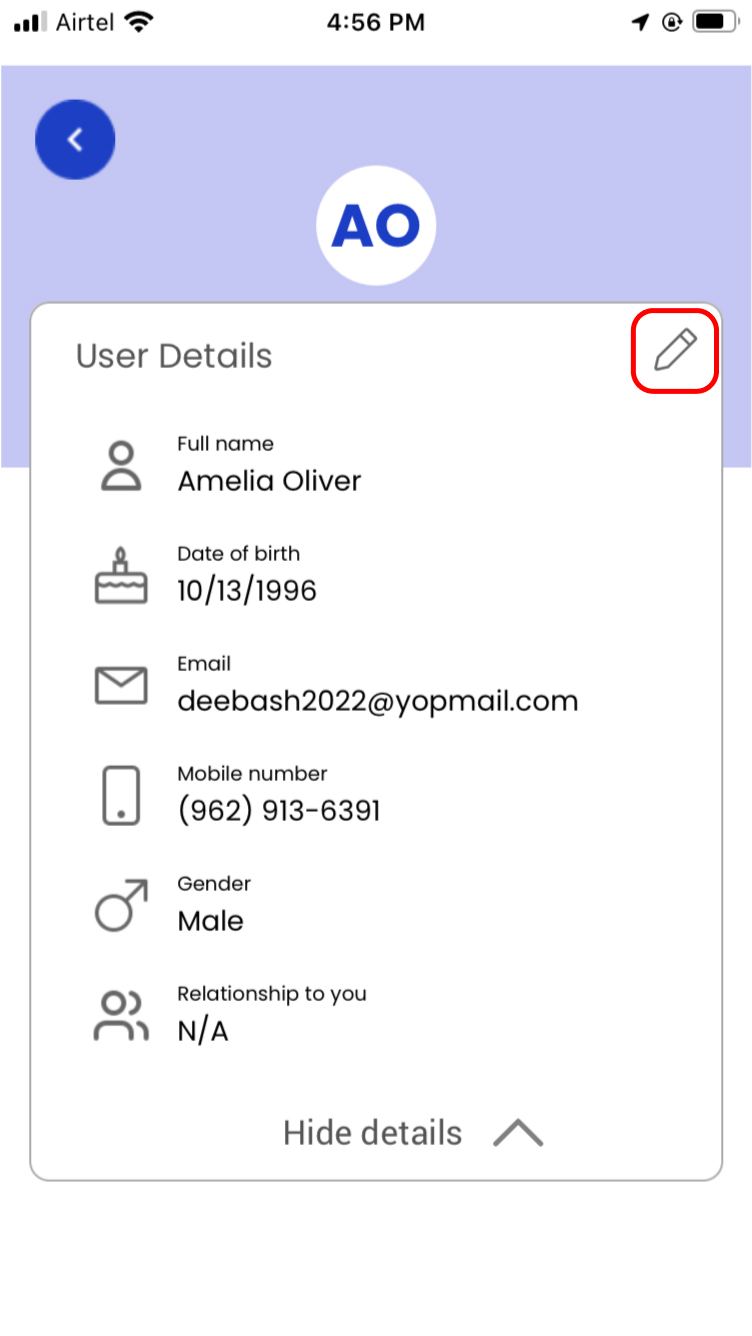Tap the AO avatar circle
The image size is (752, 1336).
point(376,226)
